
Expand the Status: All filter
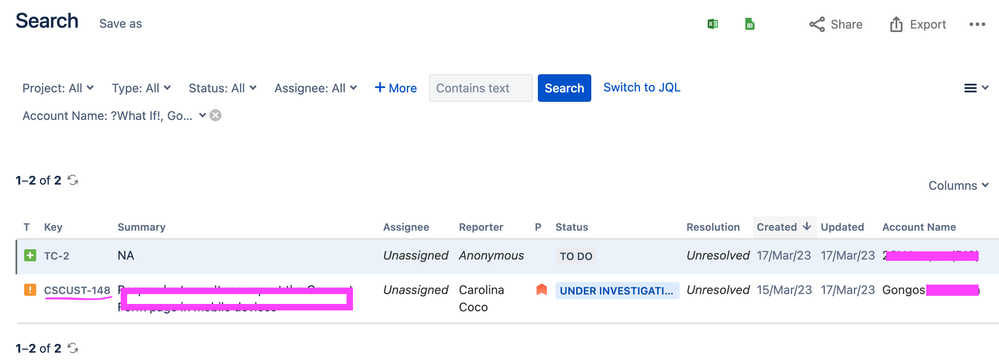point(222,88)
